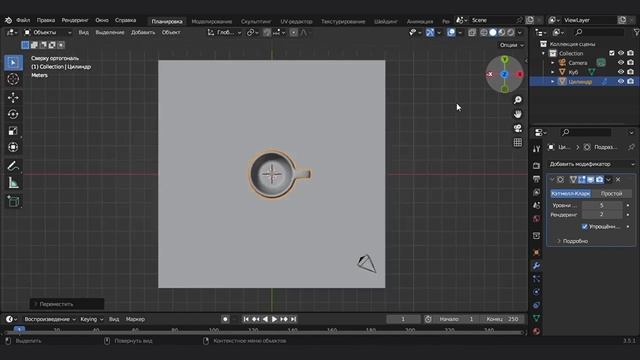The height and width of the screenshot is (360, 640).
Task: Remove modifier with the X button
Action: coord(618,180)
